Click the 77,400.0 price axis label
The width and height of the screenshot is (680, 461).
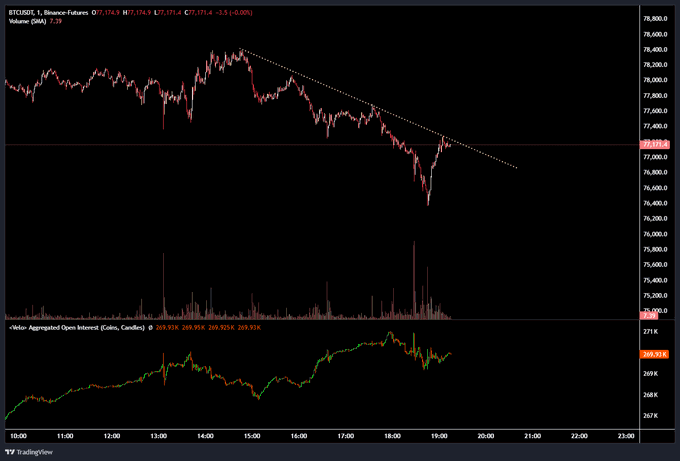pyautogui.click(x=655, y=126)
